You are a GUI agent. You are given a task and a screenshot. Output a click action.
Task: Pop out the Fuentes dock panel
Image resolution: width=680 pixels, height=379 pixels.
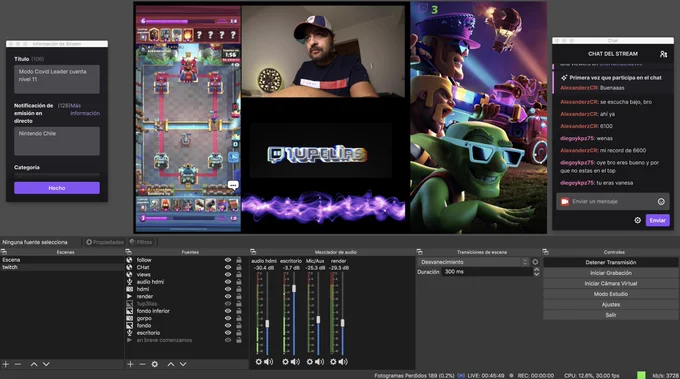pyautogui.click(x=128, y=252)
